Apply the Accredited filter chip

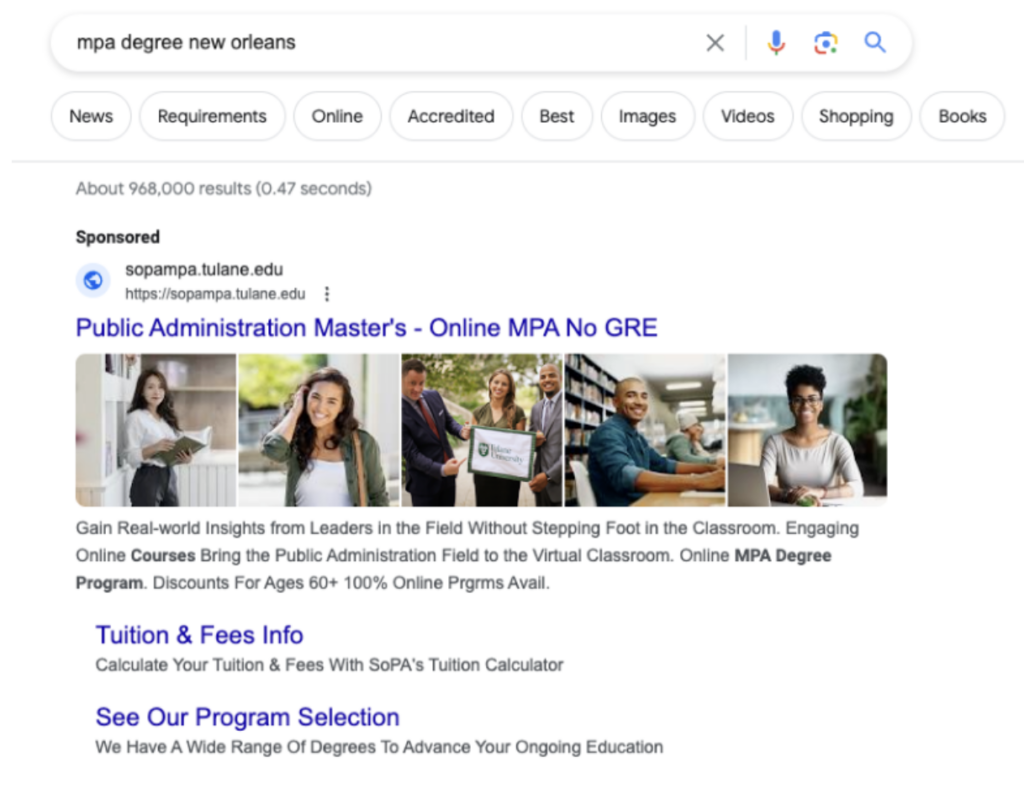(451, 116)
